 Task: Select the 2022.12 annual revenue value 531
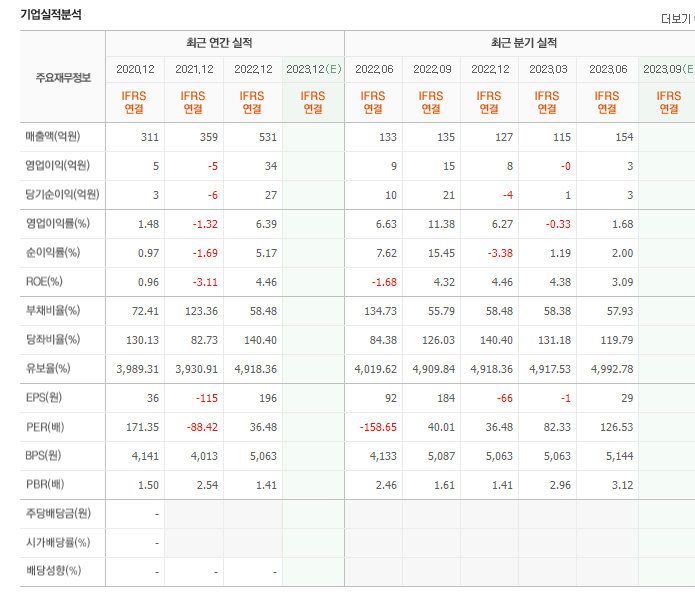[x=268, y=137]
